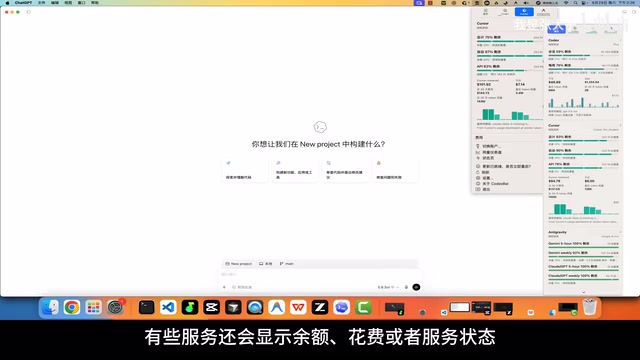Open Launchpad from the Dock
Screen dimensions: 640x360
93,307
